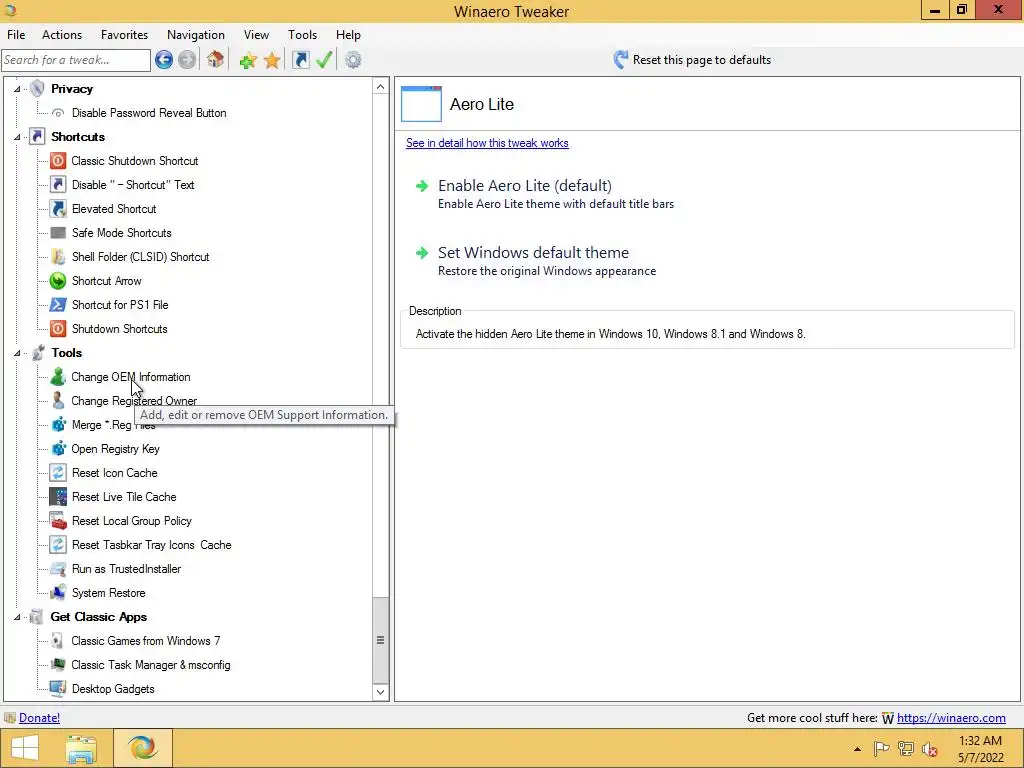The height and width of the screenshot is (768, 1024).
Task: Click the Back navigation arrow button
Action: tap(164, 60)
